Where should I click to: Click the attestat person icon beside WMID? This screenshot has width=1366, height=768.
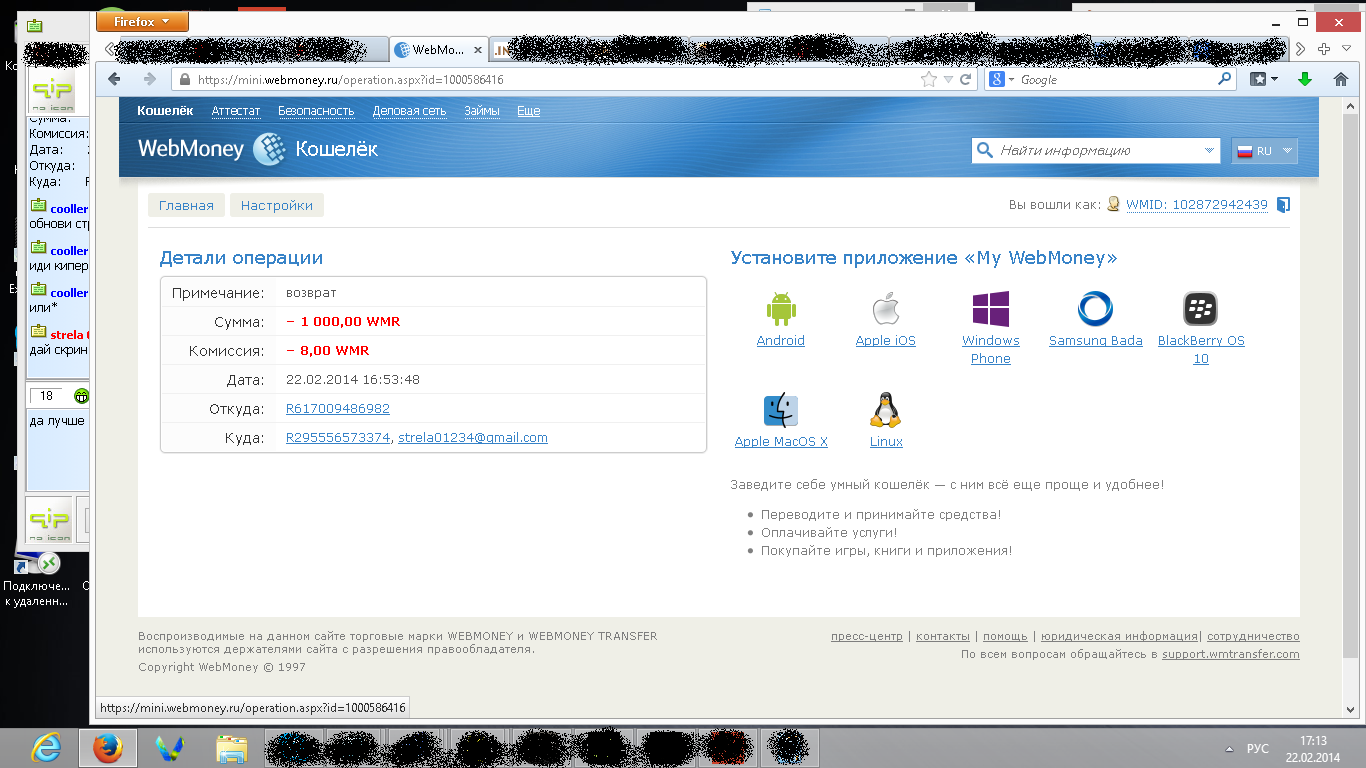point(1112,204)
